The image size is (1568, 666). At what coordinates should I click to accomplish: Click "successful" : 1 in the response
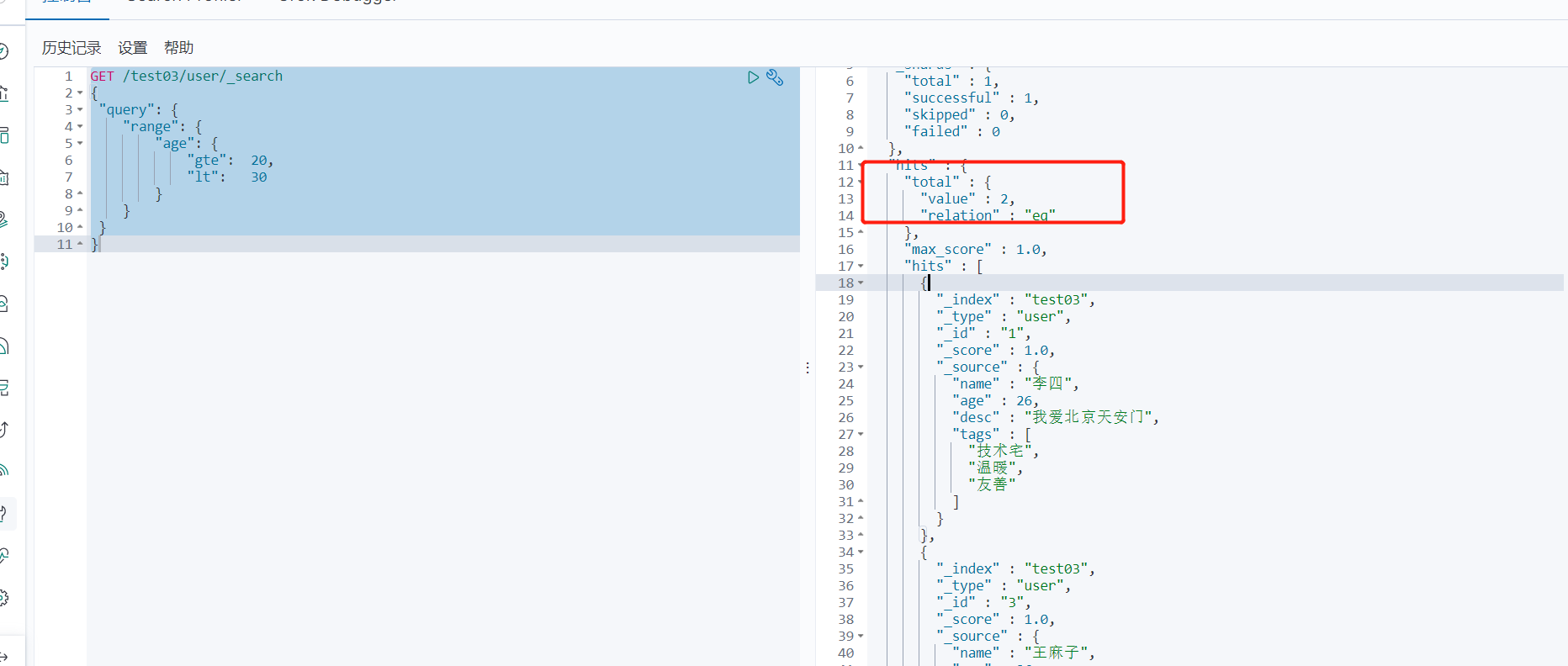point(972,98)
